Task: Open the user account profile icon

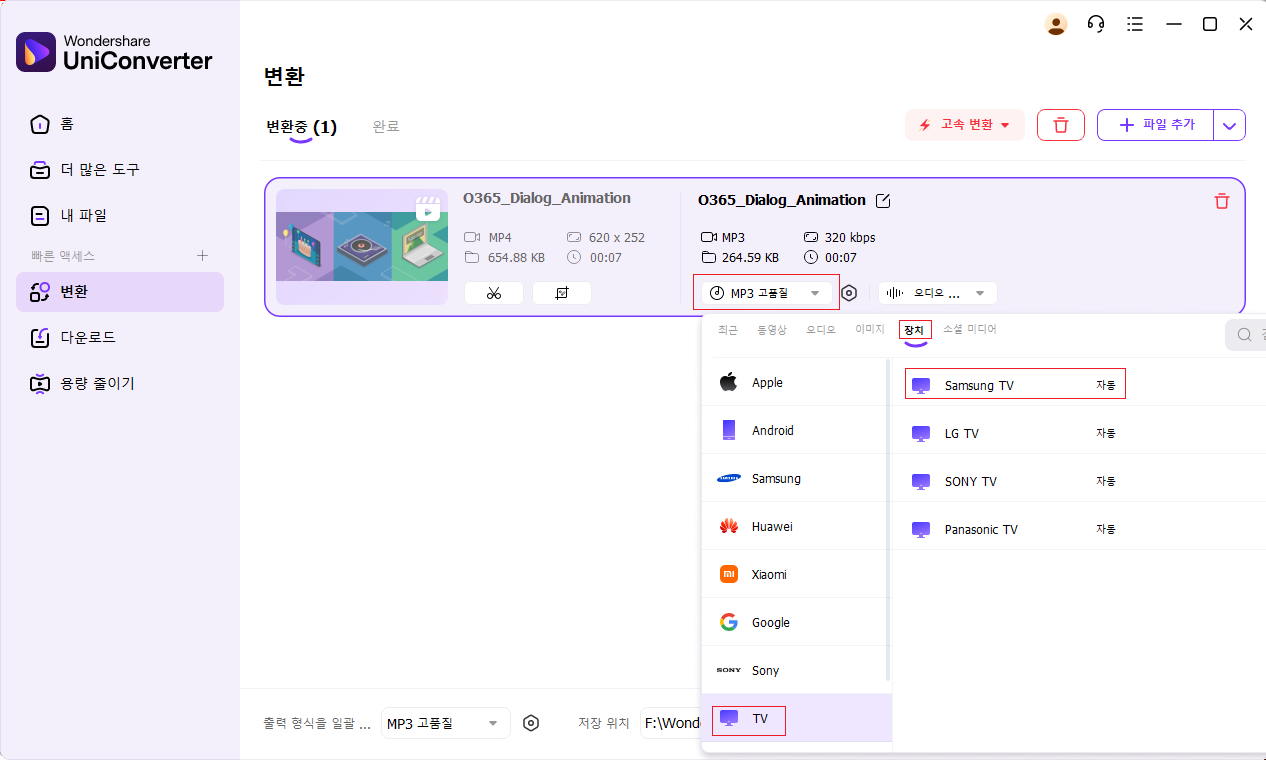Action: click(1056, 25)
